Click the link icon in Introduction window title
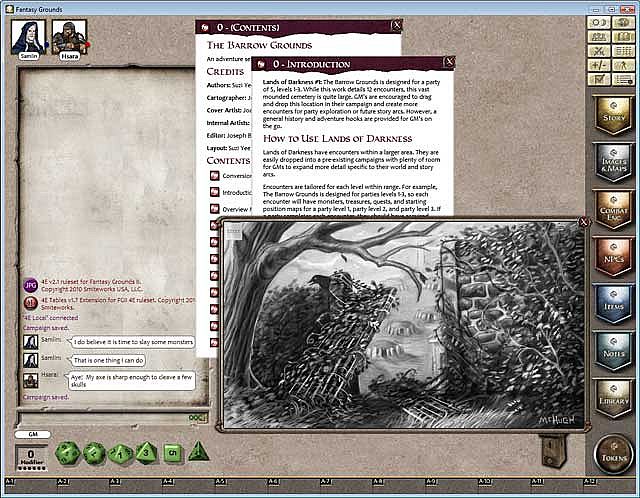This screenshot has width=640, height=498. point(261,64)
